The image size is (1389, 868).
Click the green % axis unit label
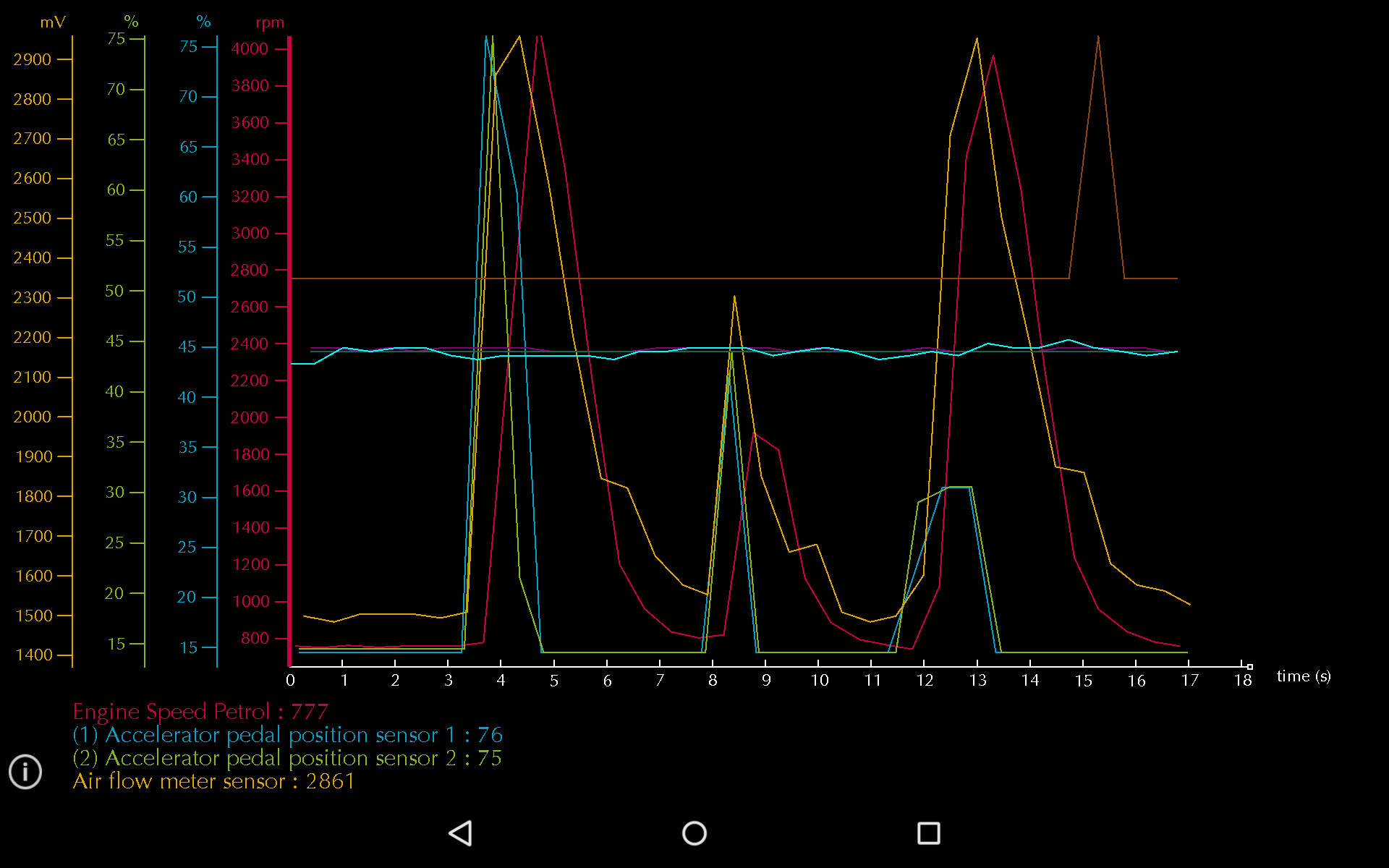coord(131,22)
